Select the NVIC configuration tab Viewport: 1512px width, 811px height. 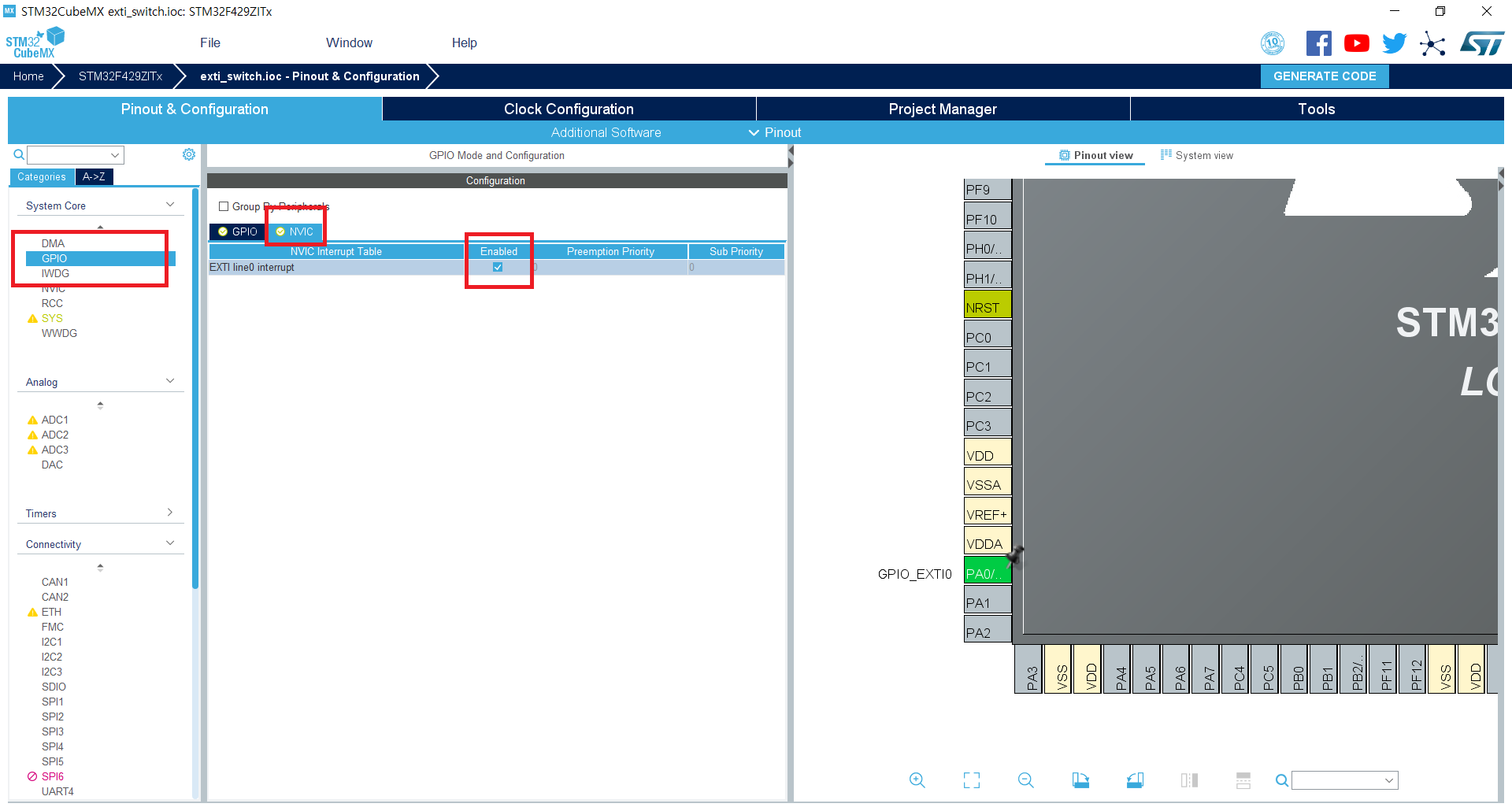295,231
